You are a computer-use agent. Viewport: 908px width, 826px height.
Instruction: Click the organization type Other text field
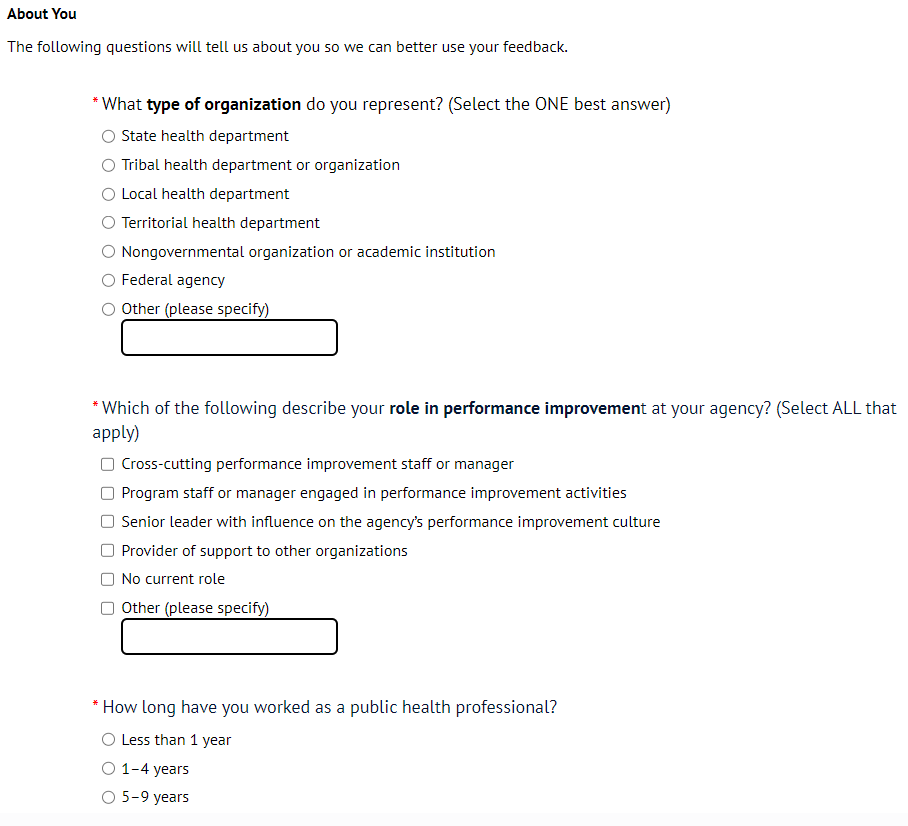[229, 338]
